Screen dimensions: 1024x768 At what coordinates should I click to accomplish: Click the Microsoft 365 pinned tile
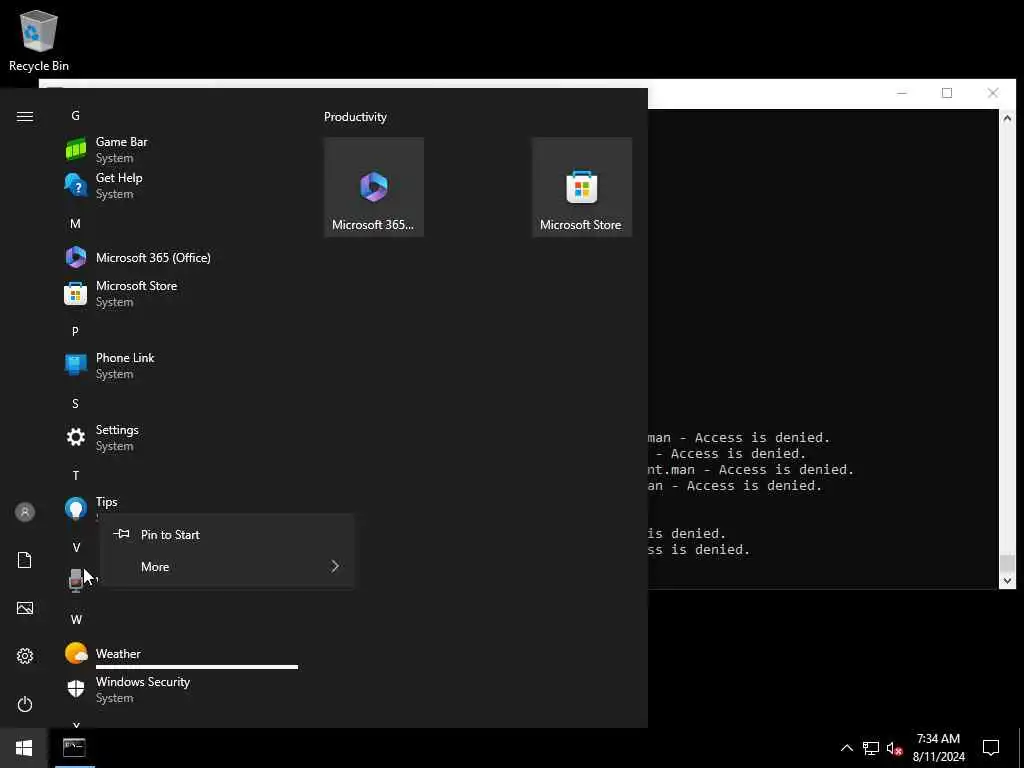[374, 187]
